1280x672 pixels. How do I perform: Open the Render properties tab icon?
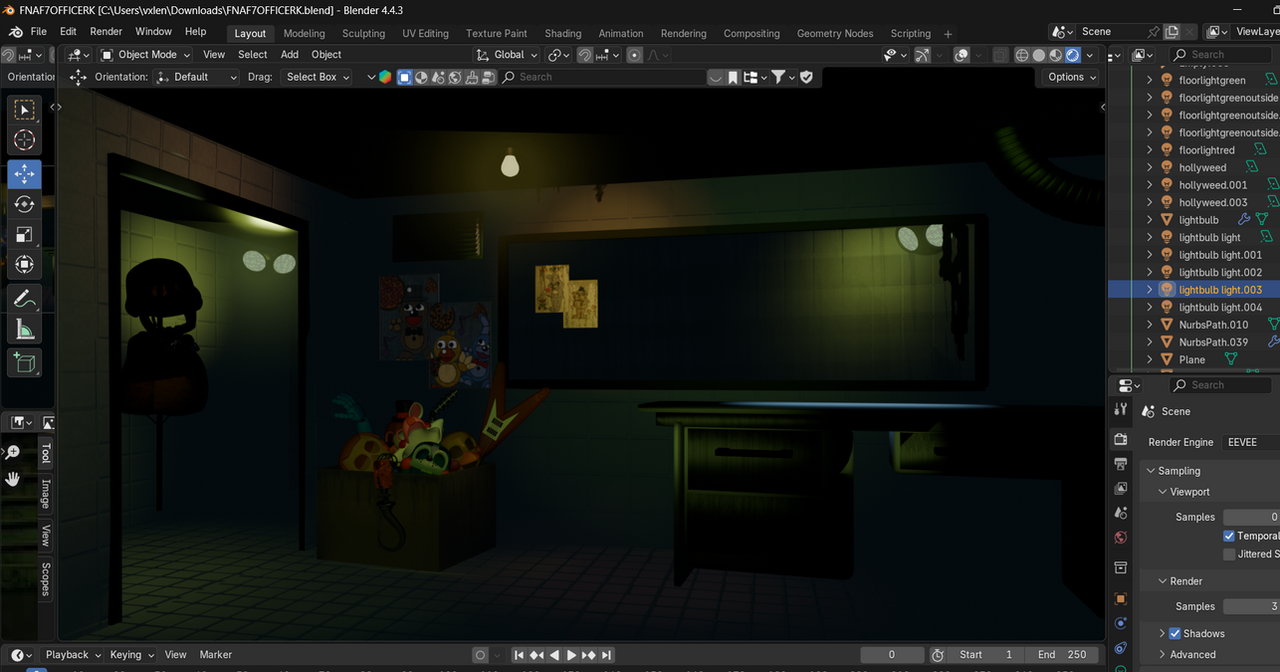pos(1121,440)
